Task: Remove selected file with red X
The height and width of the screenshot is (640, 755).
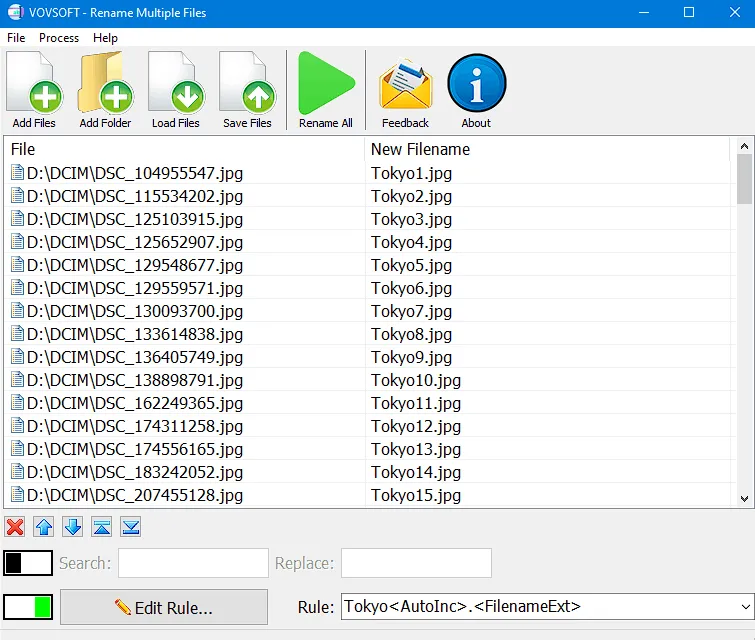Action: pos(15,527)
